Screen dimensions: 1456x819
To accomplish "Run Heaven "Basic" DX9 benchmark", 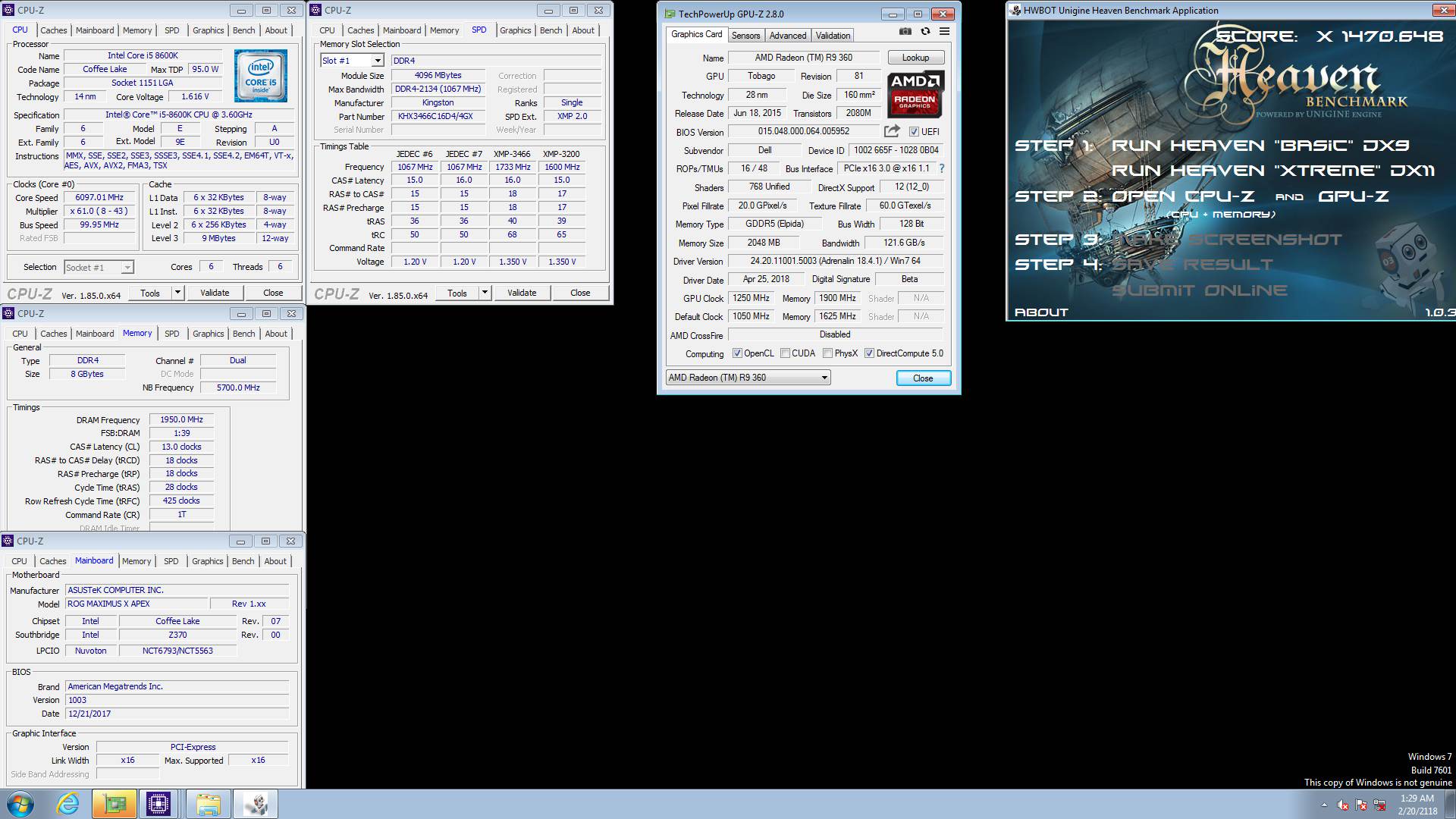I will coord(1260,145).
